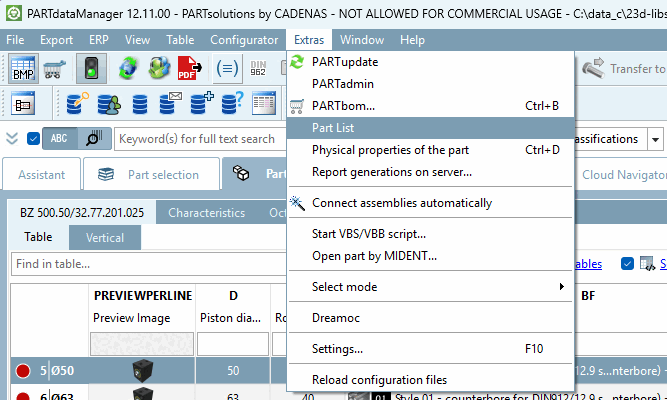The width and height of the screenshot is (667, 400).
Task: Click the Find in table... field
Action: coord(149,264)
